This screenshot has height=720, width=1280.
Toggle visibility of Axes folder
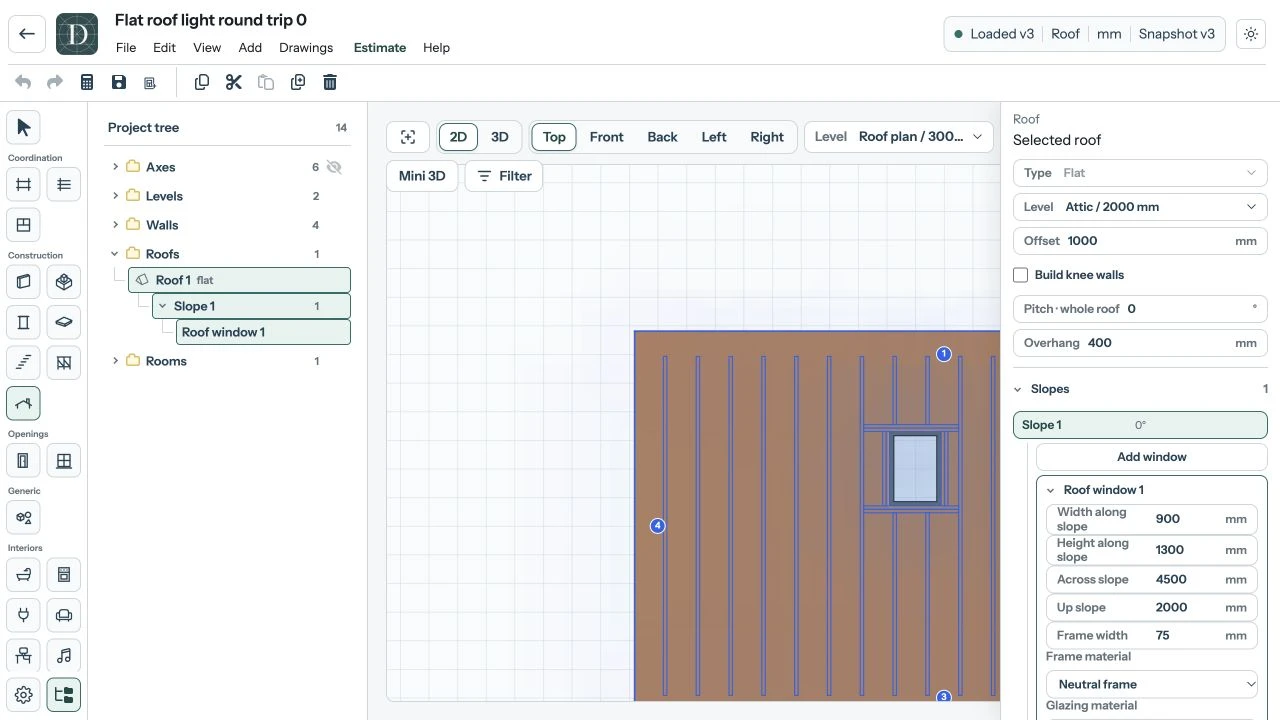[334, 167]
